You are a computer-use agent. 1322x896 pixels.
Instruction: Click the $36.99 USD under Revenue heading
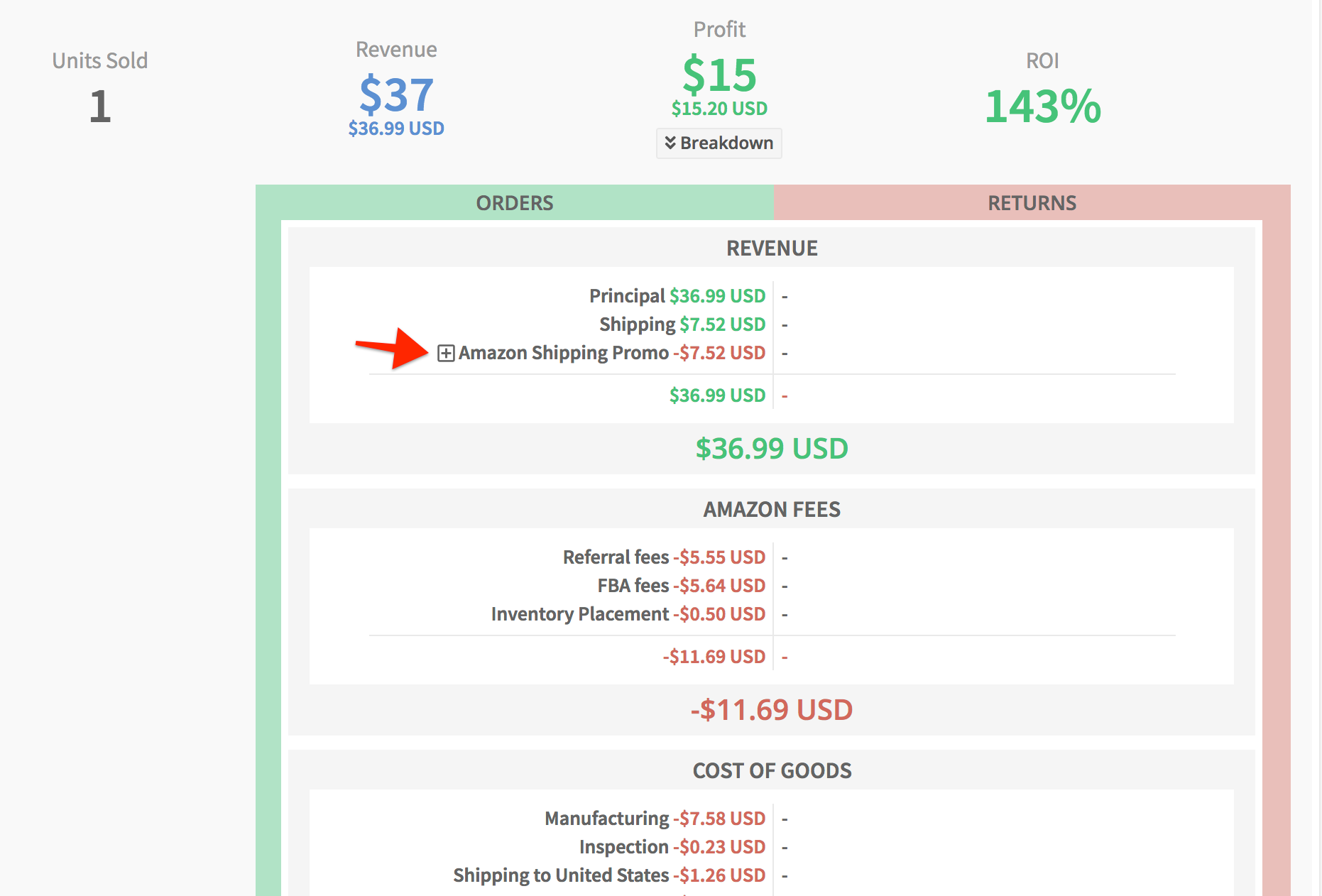(x=396, y=129)
